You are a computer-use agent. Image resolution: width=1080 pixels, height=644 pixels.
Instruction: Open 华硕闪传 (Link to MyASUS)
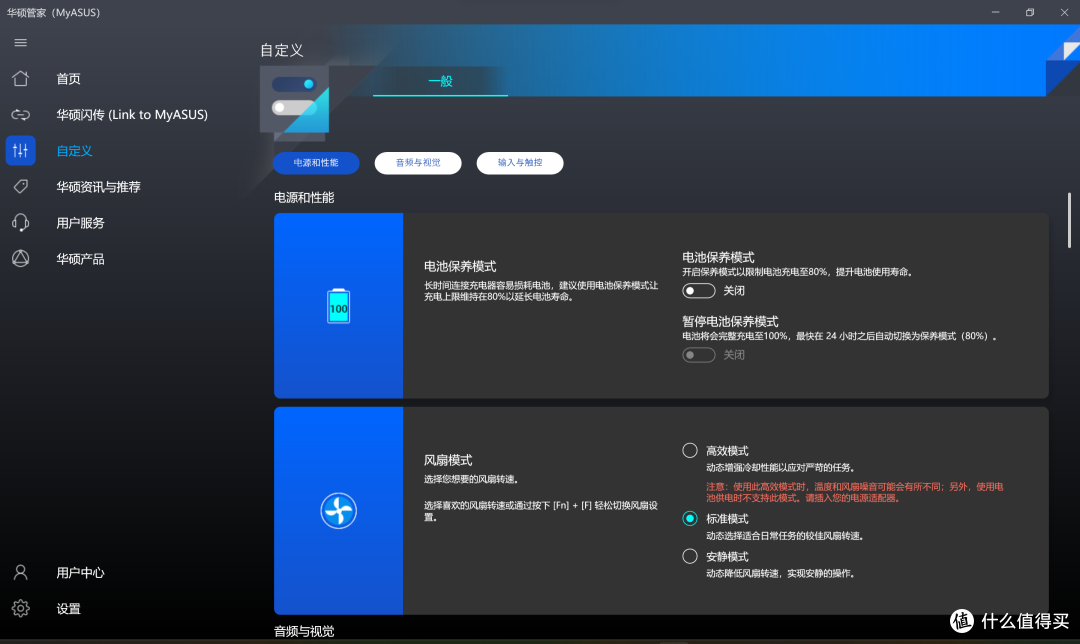(x=132, y=114)
